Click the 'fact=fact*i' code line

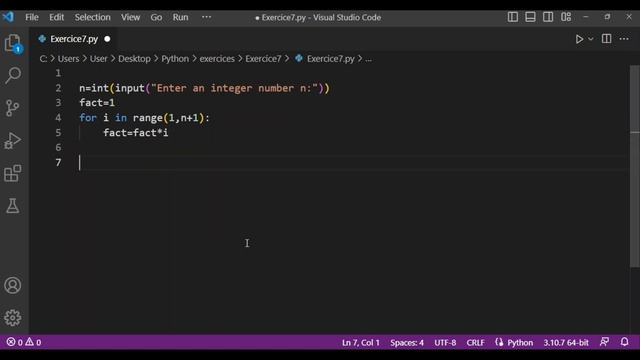[x=136, y=133]
